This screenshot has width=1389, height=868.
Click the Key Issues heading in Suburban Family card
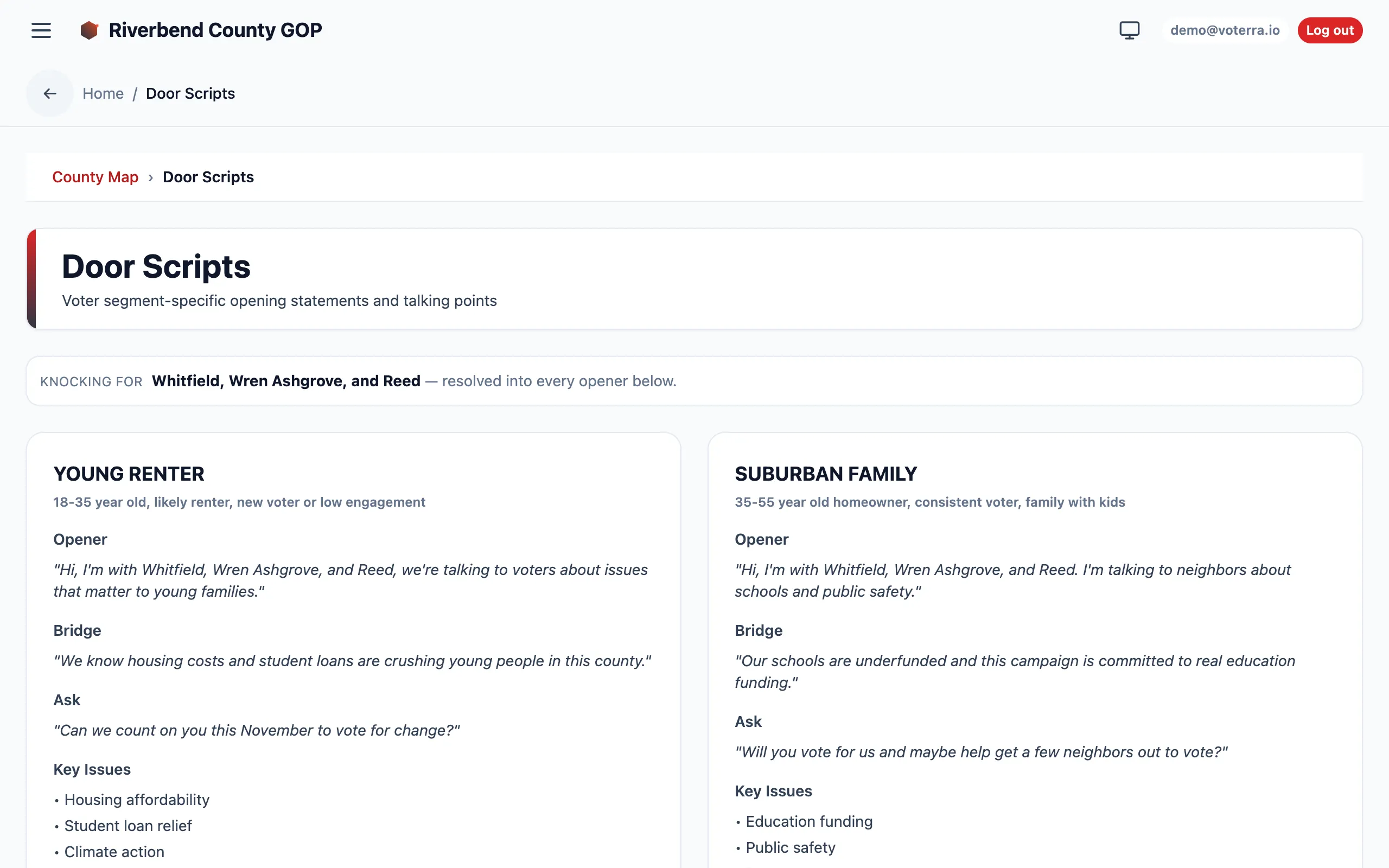tap(773, 791)
